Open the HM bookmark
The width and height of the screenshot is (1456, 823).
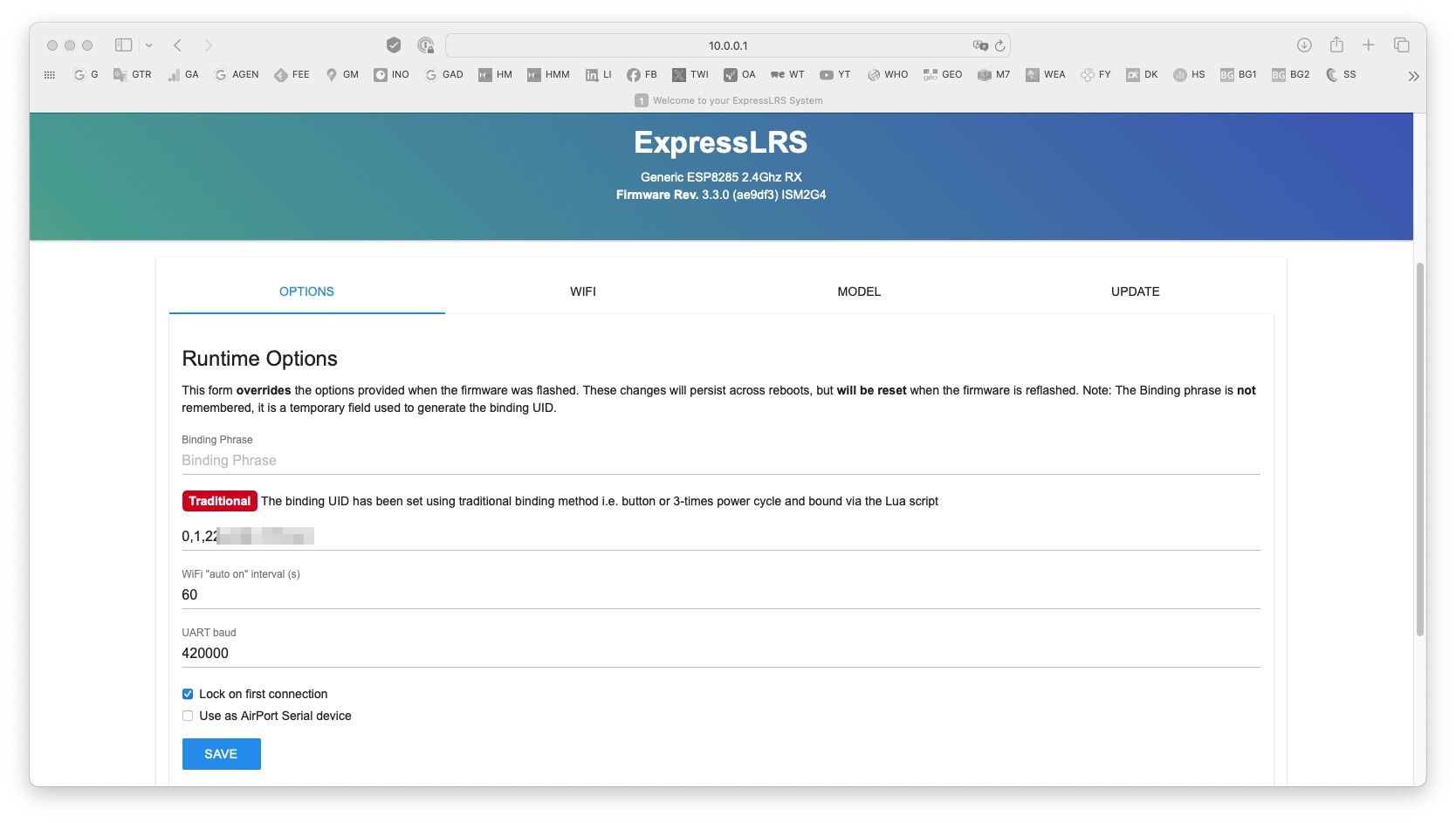495,75
